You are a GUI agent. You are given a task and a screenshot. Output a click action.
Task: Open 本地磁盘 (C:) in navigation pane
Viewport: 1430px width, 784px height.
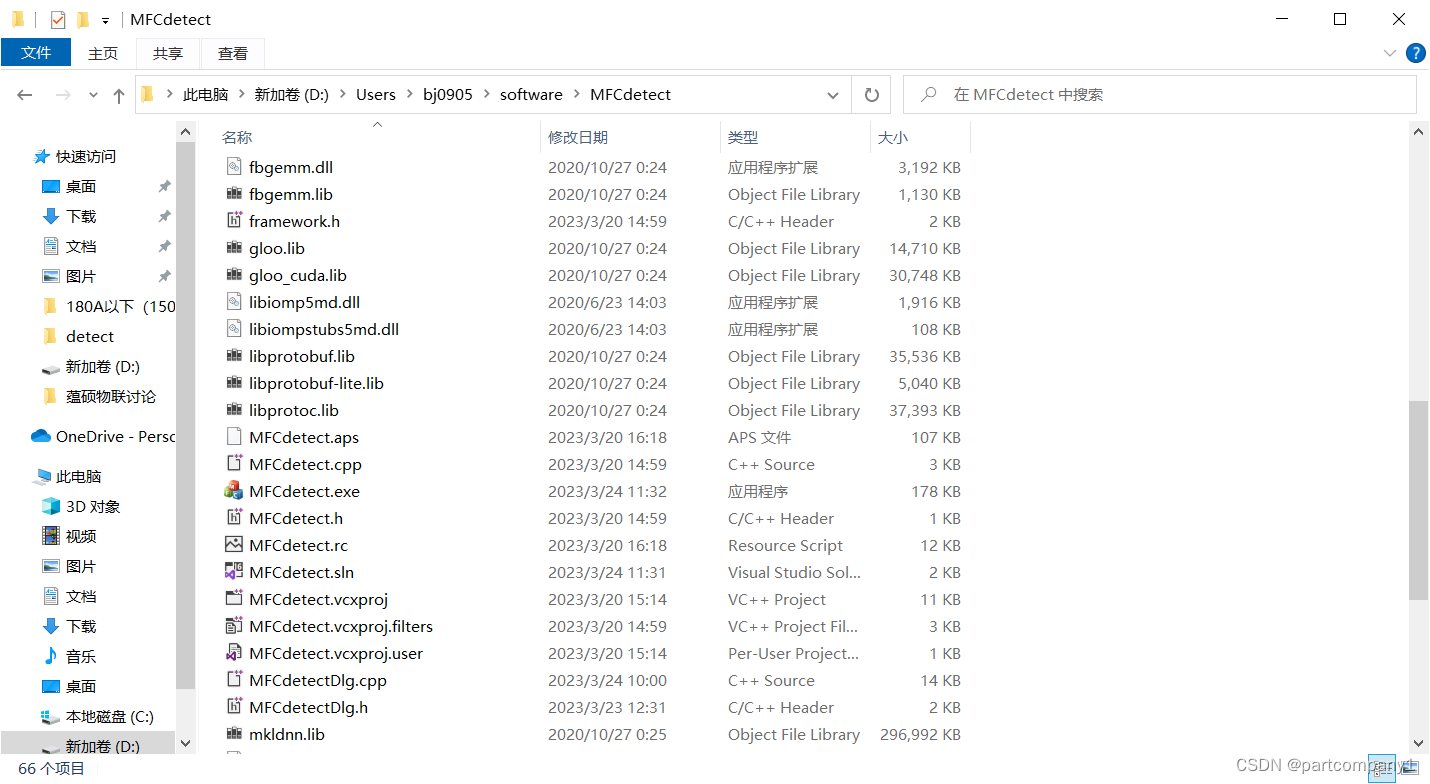tap(97, 716)
